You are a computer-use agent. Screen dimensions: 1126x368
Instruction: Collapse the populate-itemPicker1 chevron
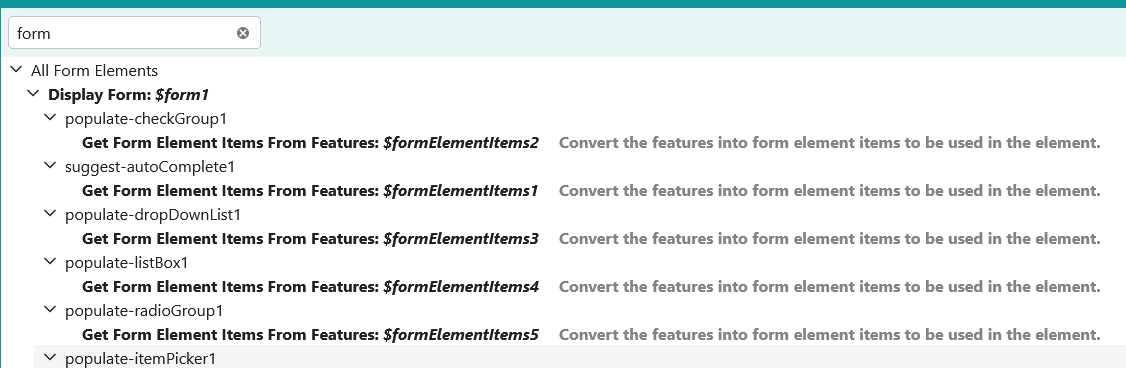[x=50, y=358]
